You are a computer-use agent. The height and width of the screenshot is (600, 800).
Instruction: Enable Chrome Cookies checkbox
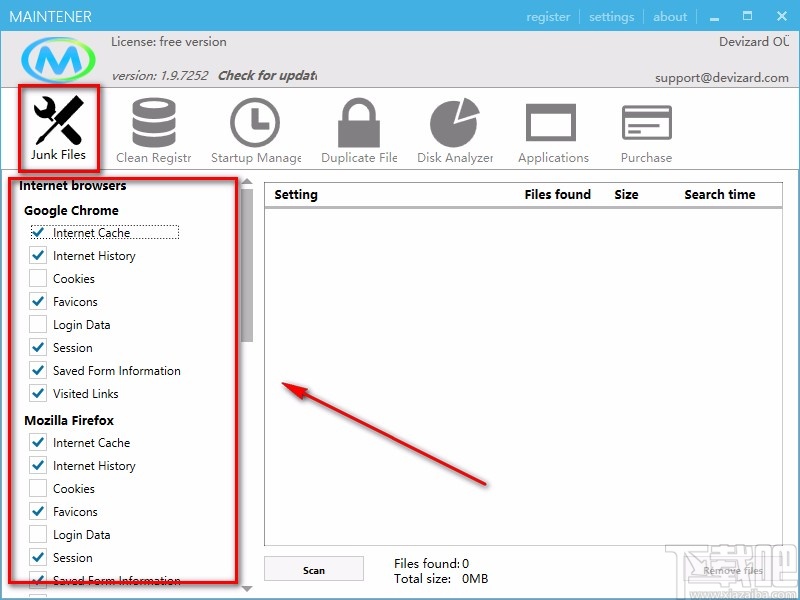tap(38, 279)
